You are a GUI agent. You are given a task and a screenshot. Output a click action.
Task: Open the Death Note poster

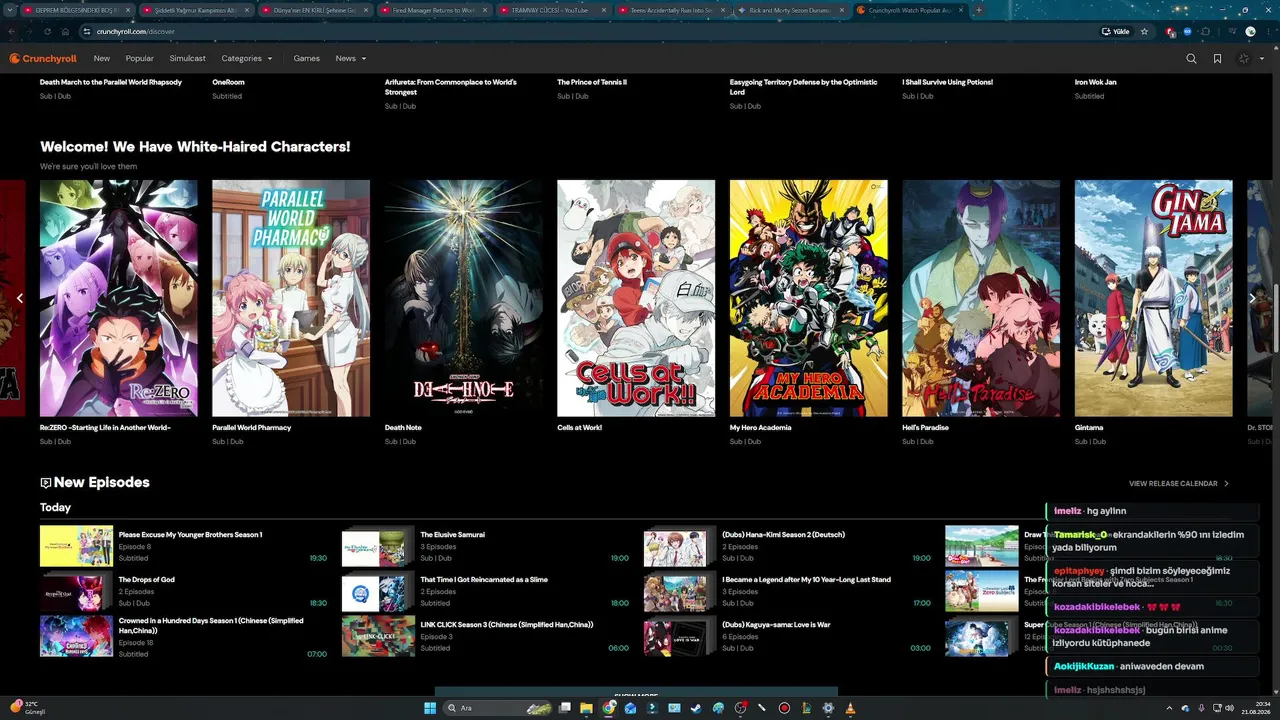(x=464, y=298)
